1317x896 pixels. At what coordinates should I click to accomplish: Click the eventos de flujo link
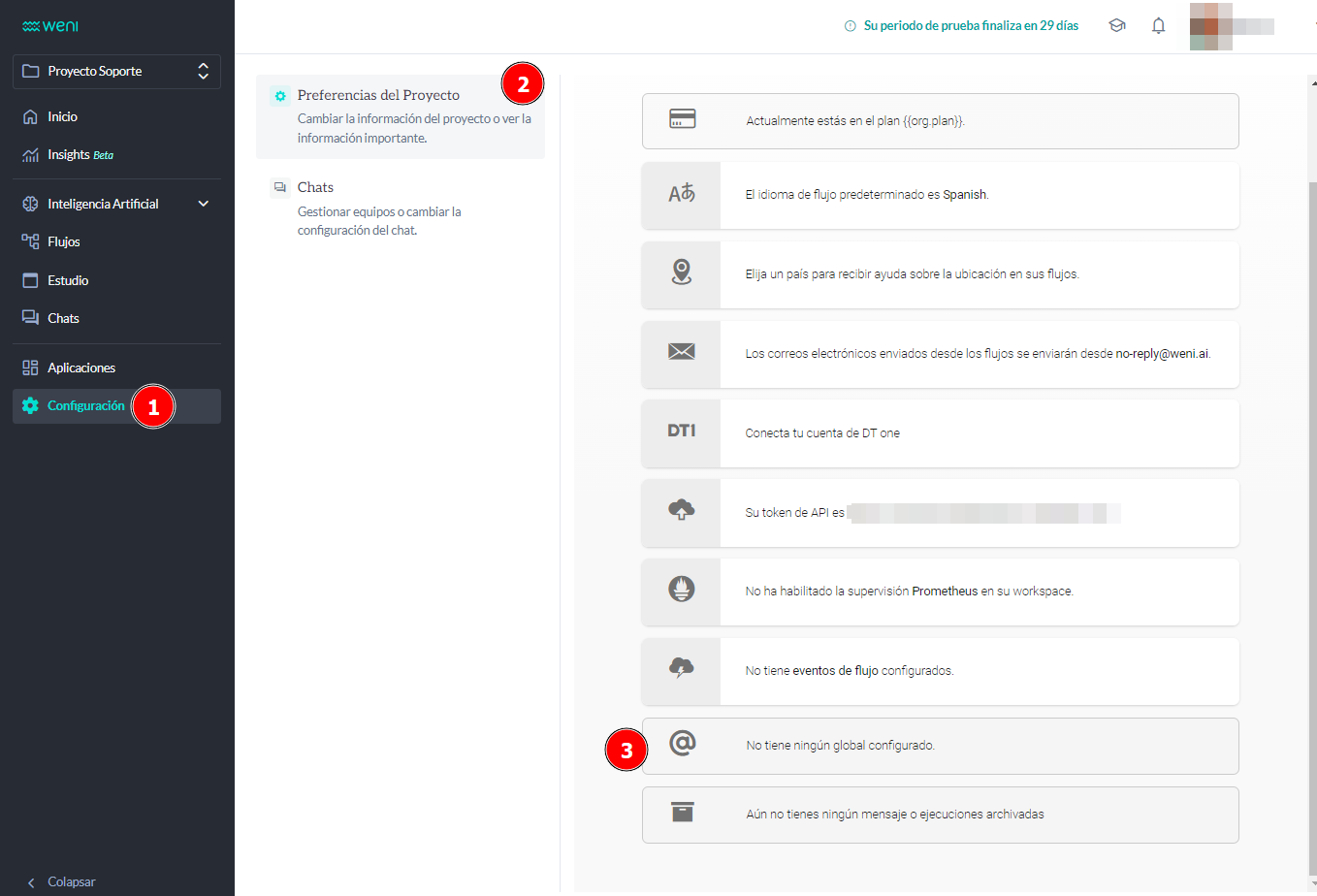point(835,671)
